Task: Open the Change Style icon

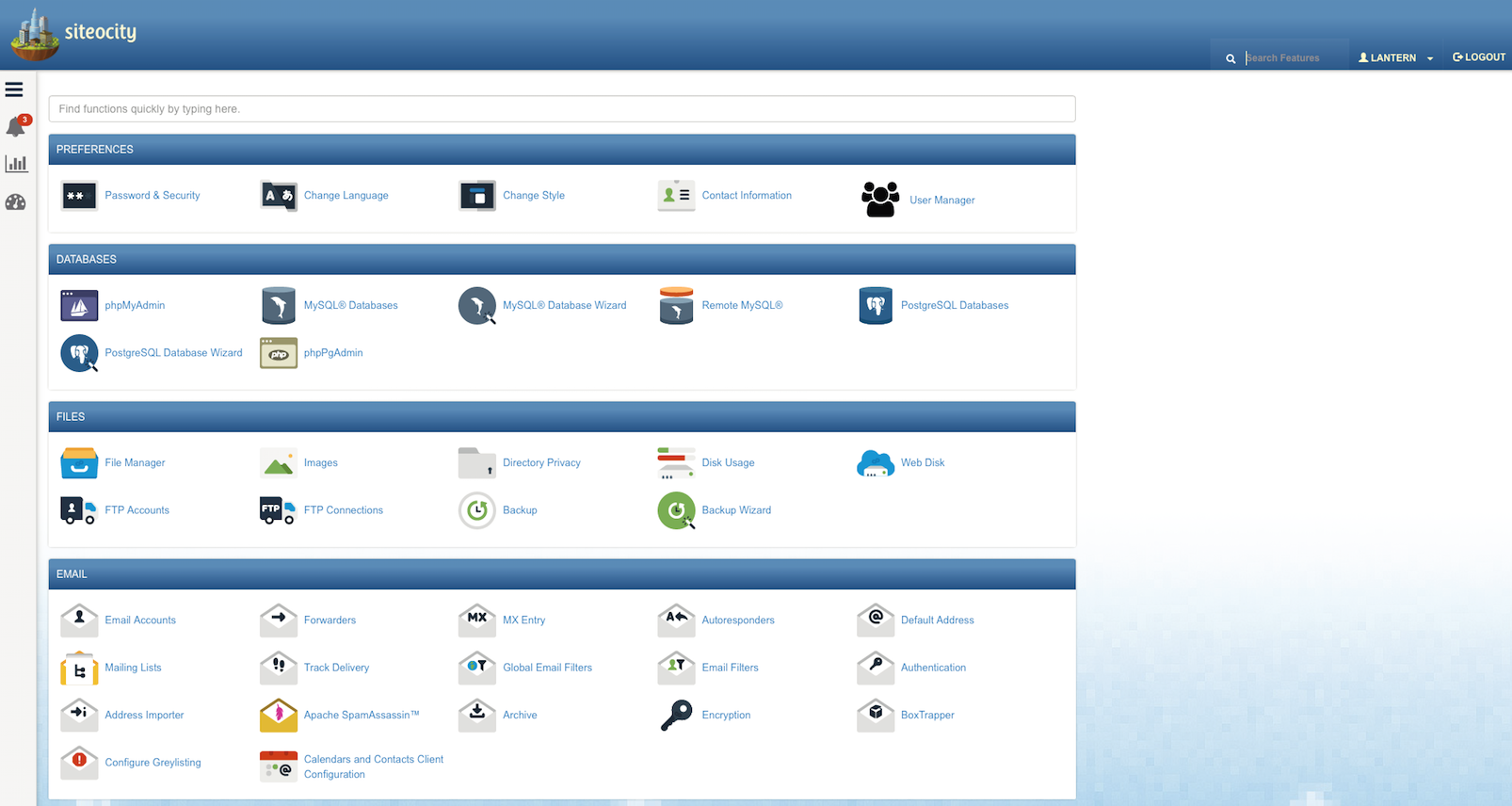Action: [x=477, y=196]
